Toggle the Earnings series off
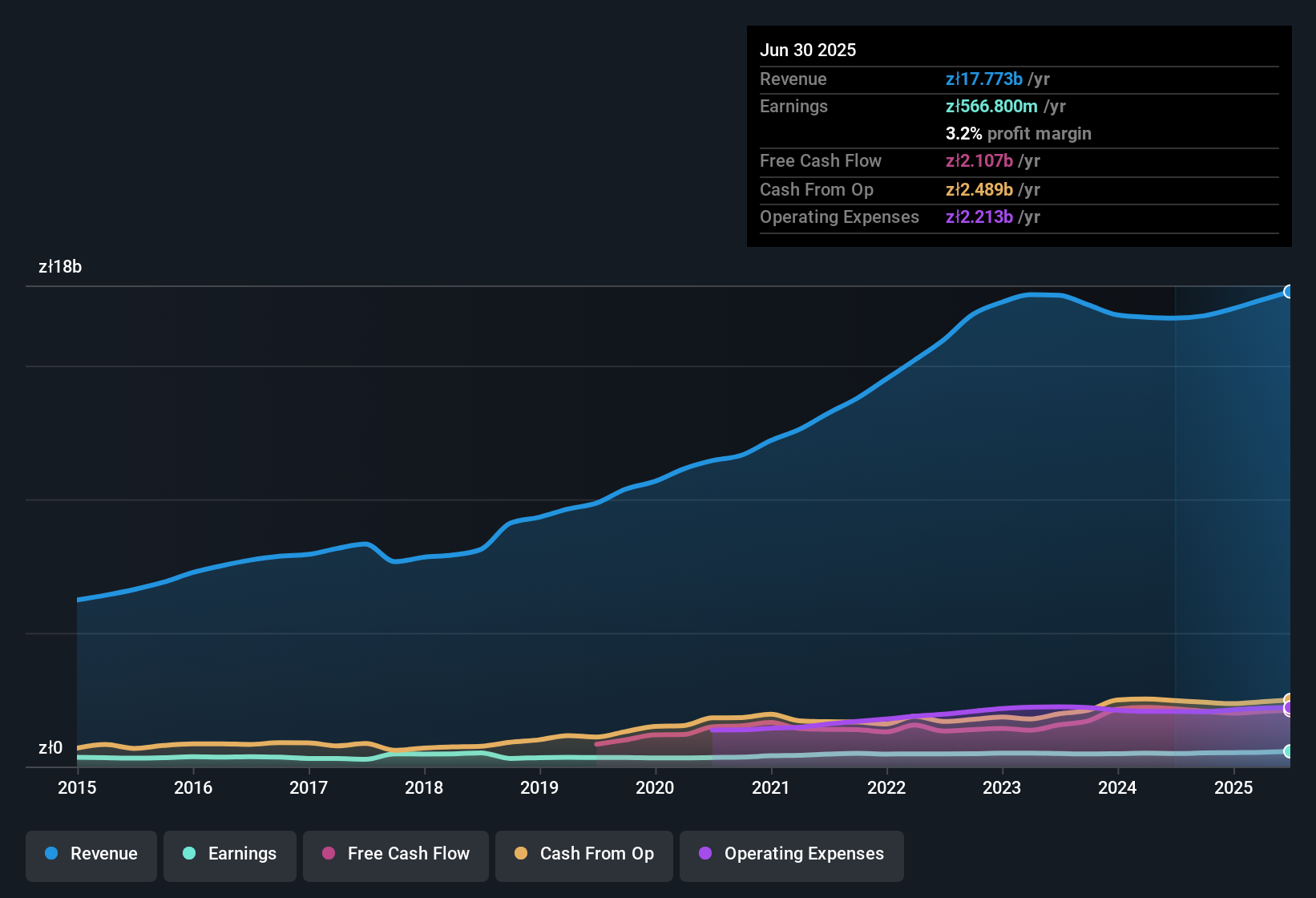The width and height of the screenshot is (1316, 898). tap(230, 854)
